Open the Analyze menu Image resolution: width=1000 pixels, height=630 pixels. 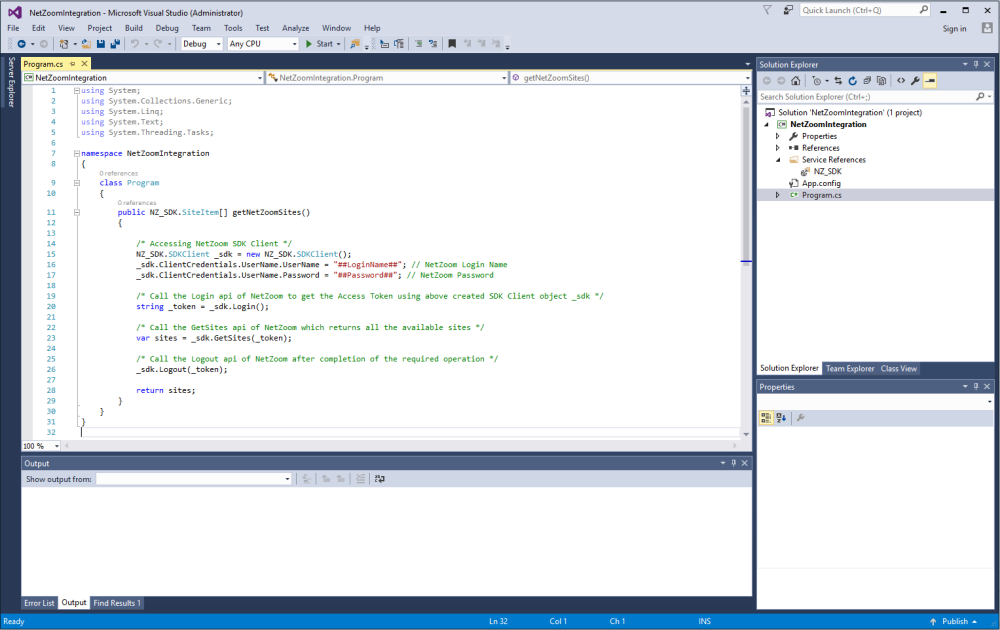point(296,28)
